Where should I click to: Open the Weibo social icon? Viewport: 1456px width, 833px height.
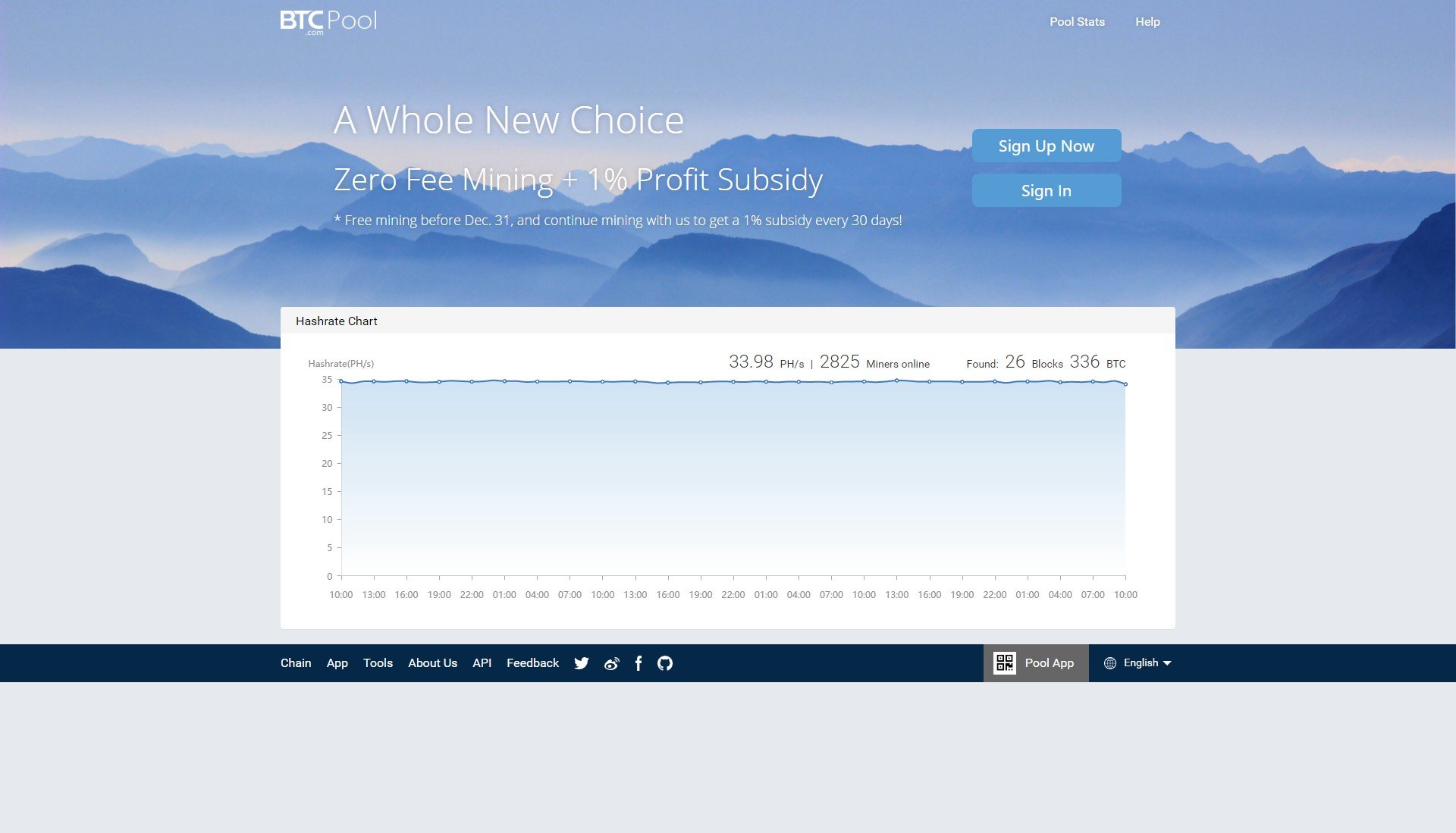pyautogui.click(x=612, y=663)
